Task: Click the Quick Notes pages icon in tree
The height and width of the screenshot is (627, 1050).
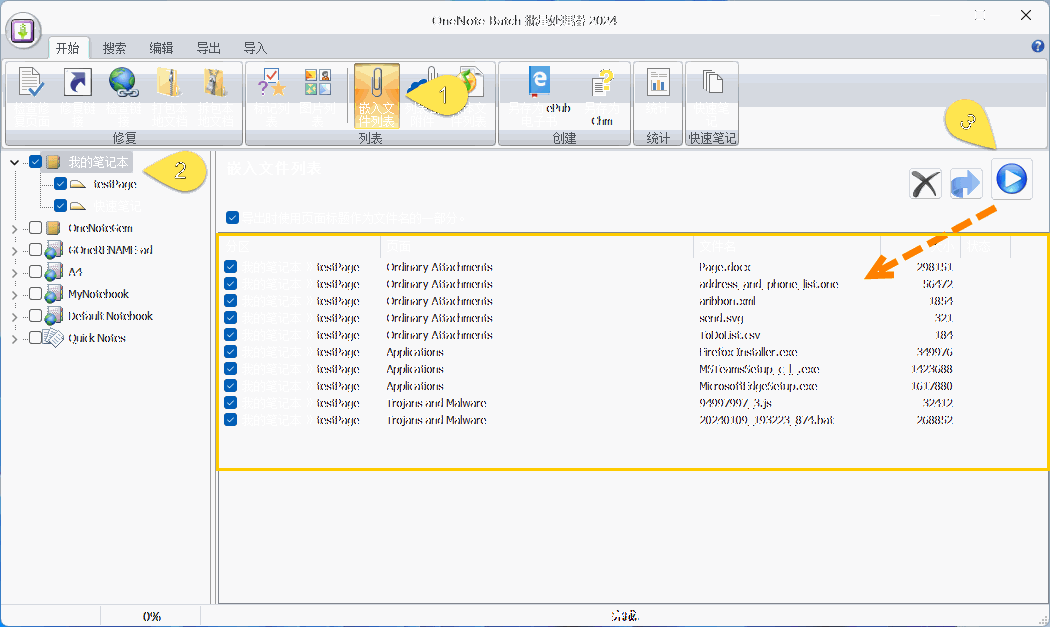Action: (53, 338)
